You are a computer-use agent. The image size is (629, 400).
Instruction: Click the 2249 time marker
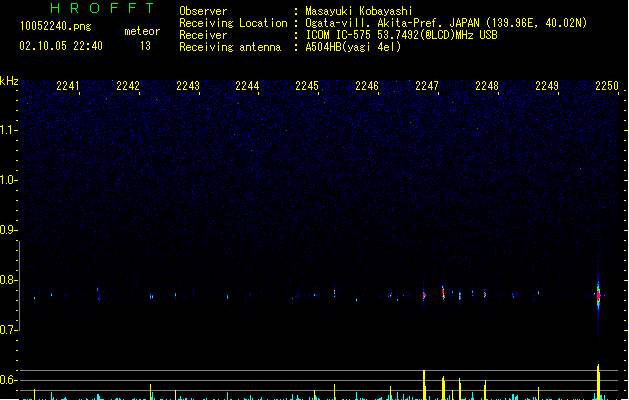(547, 86)
